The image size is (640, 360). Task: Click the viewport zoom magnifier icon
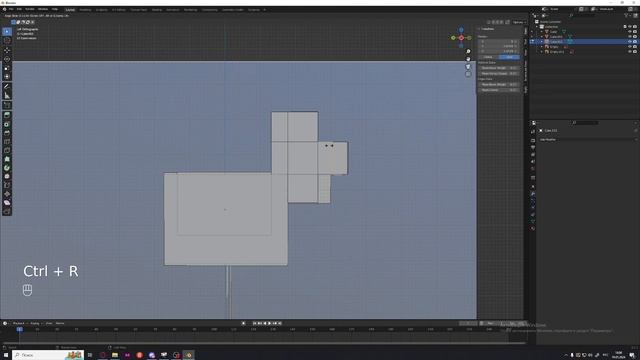pos(468,51)
